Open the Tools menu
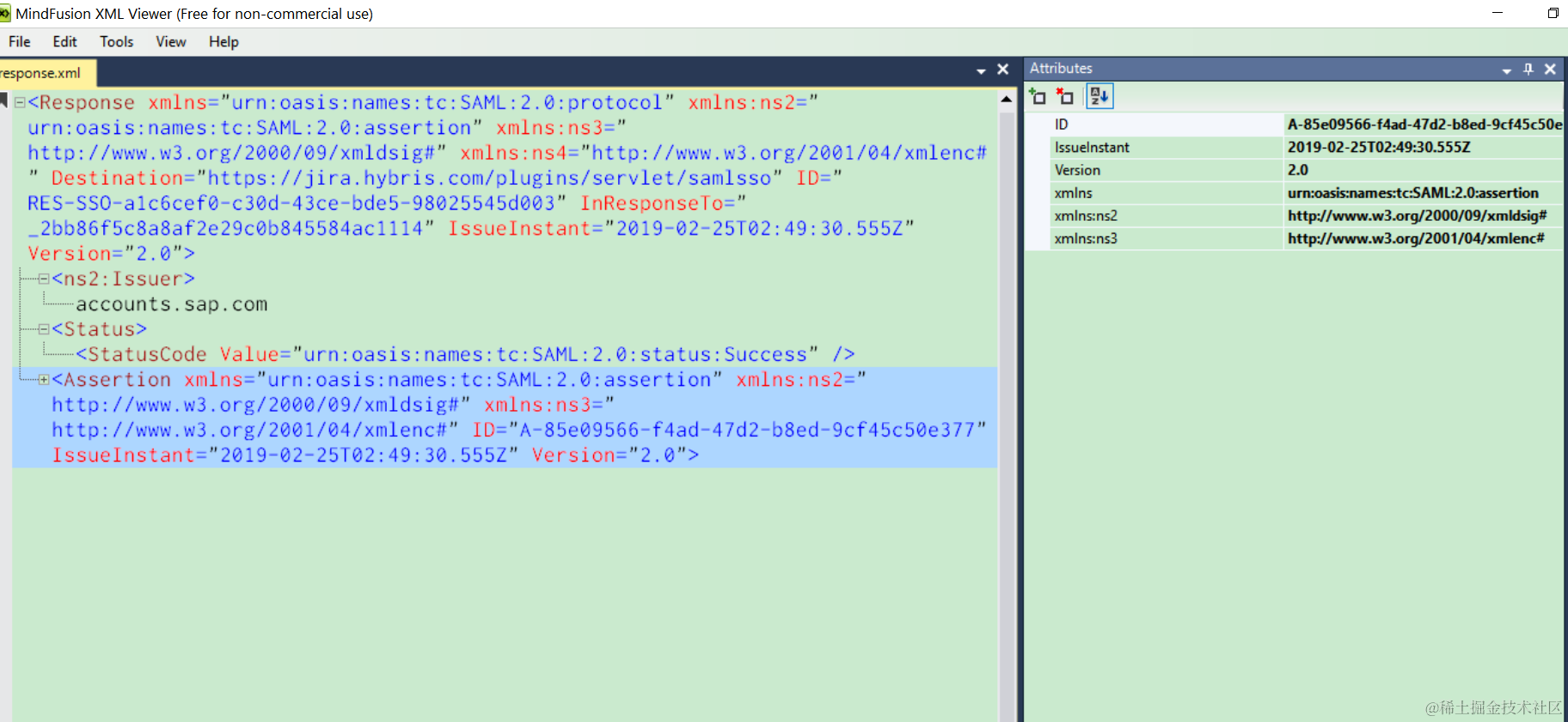 click(116, 41)
